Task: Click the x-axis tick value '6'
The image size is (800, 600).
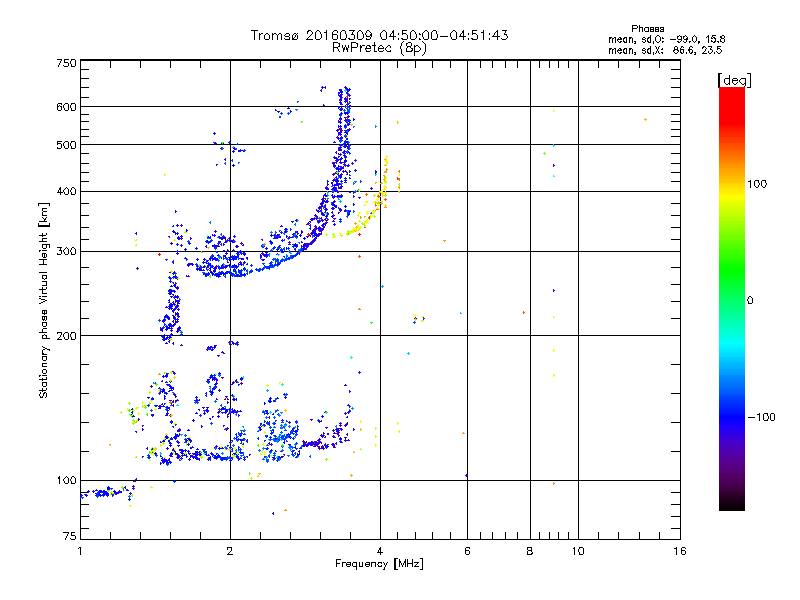Action: point(467,551)
